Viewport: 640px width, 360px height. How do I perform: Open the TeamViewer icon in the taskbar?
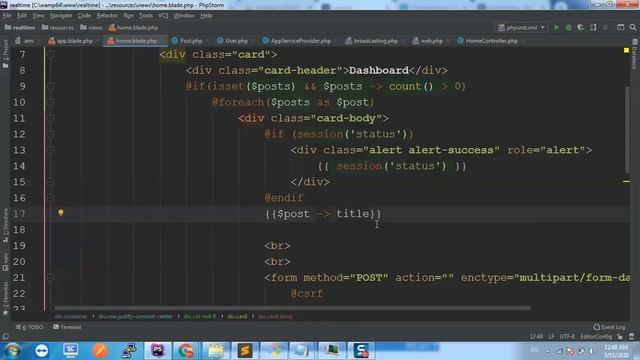click(41, 350)
